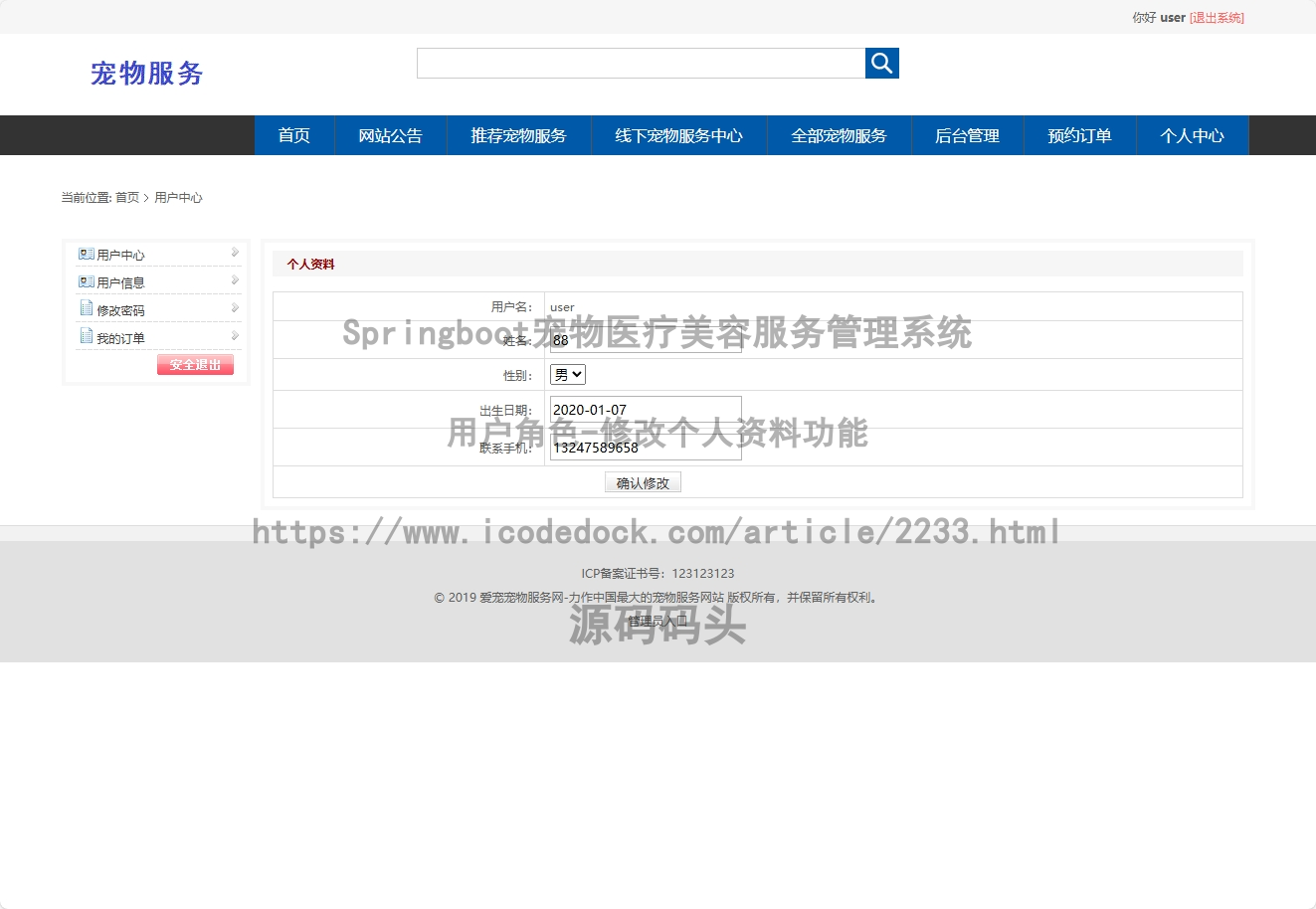Click the 管理员入口 footer link
This screenshot has height=909, width=1316.
pos(658,621)
